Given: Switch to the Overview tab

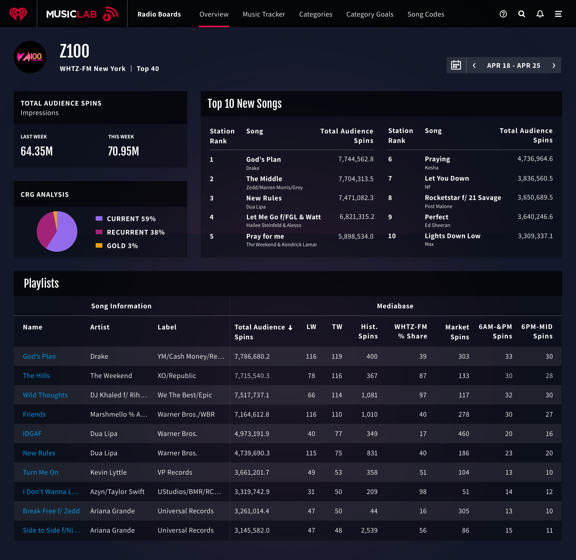Looking at the screenshot, I should [214, 14].
